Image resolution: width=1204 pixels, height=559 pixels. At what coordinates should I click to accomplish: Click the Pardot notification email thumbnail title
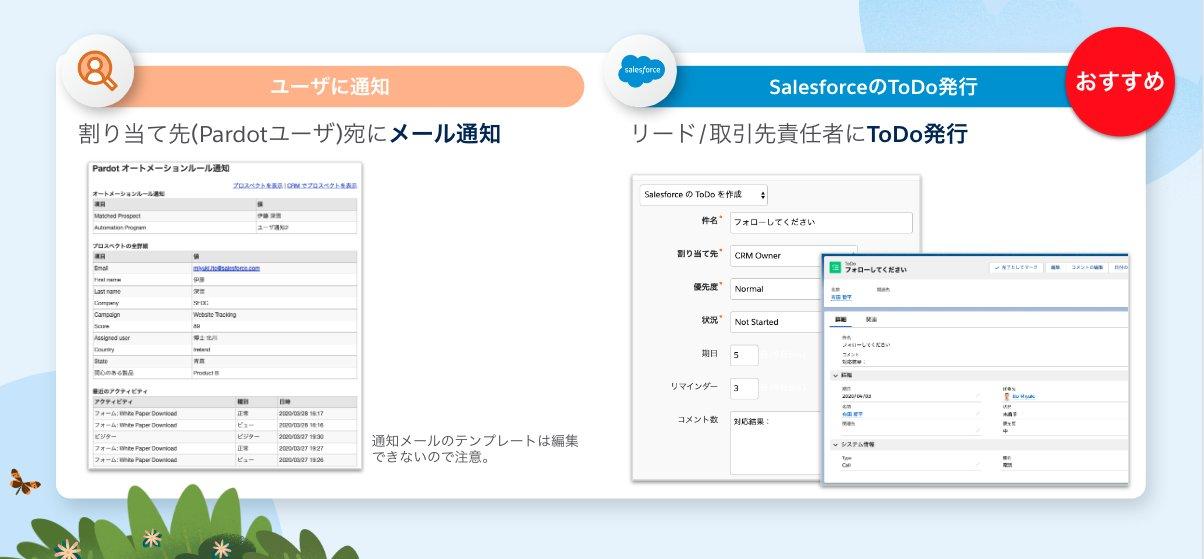pos(160,169)
